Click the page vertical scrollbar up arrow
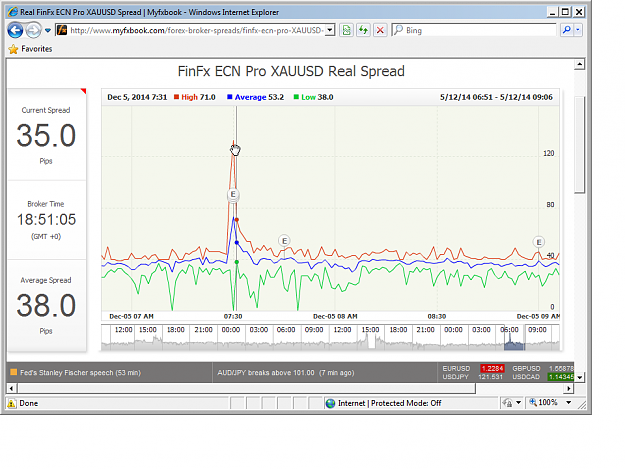Screen dimensions: 625x469 tap(580, 64)
